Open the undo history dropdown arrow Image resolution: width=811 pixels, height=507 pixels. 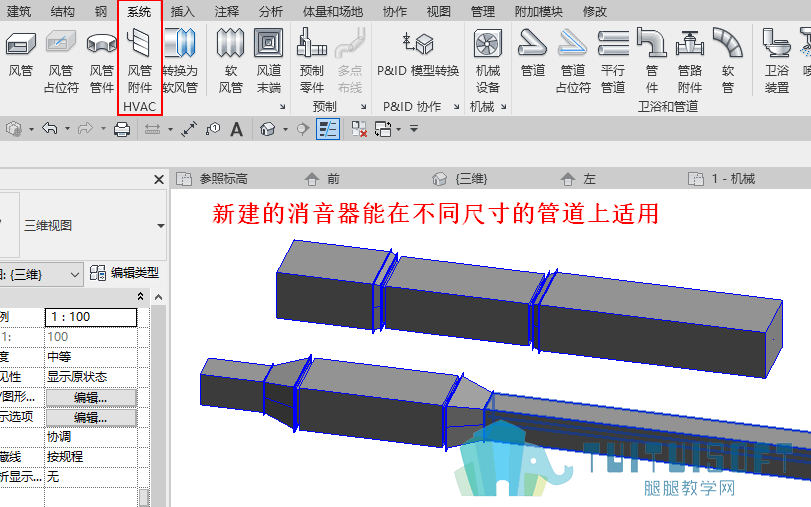tap(67, 129)
